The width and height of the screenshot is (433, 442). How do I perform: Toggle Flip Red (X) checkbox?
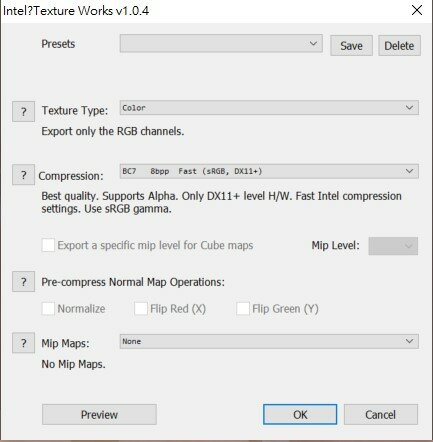pyautogui.click(x=141, y=309)
